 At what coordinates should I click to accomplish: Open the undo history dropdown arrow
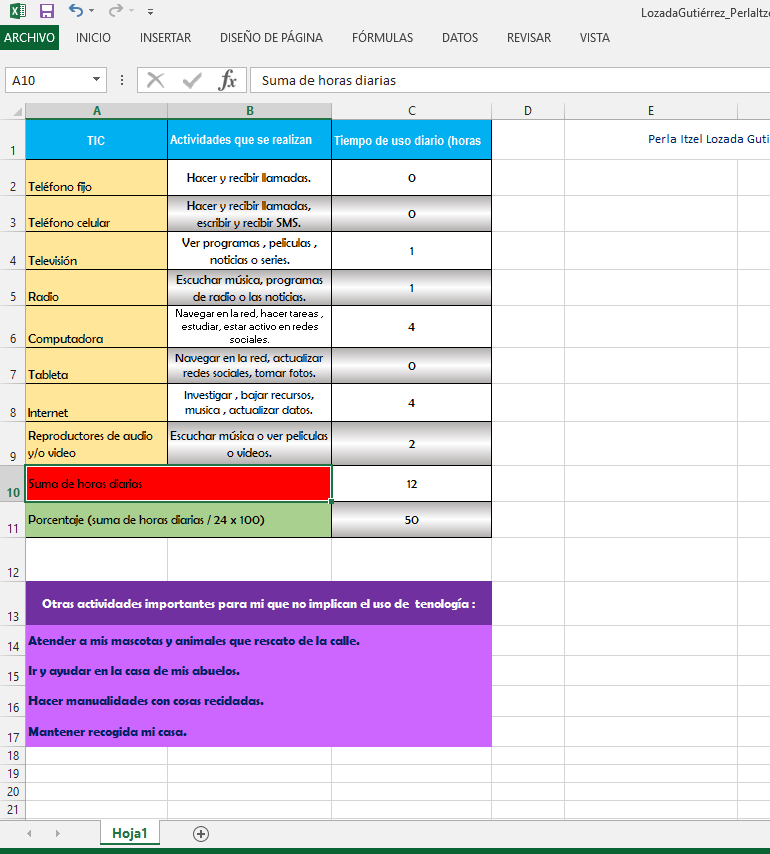91,10
